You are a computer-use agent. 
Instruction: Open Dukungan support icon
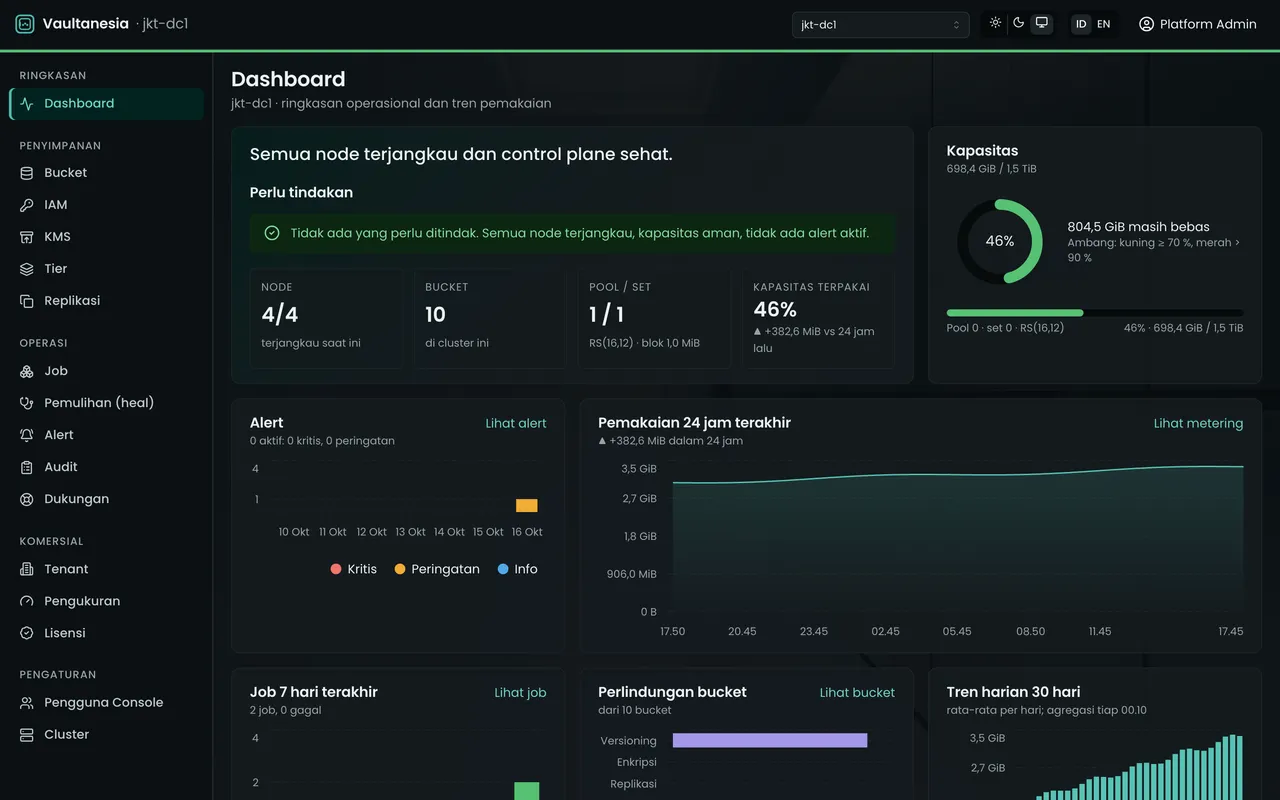pyautogui.click(x=27, y=499)
